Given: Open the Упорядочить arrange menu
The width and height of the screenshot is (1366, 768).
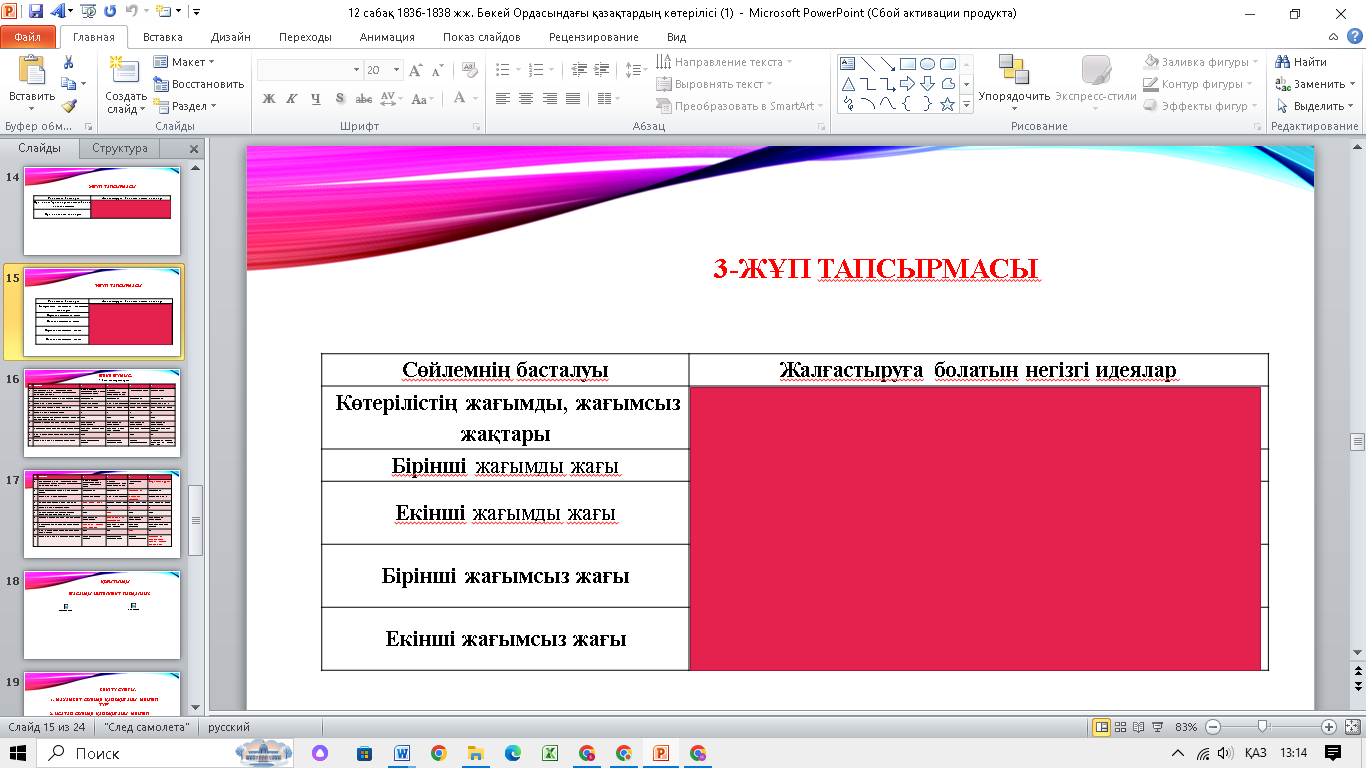Looking at the screenshot, I should 1014,83.
